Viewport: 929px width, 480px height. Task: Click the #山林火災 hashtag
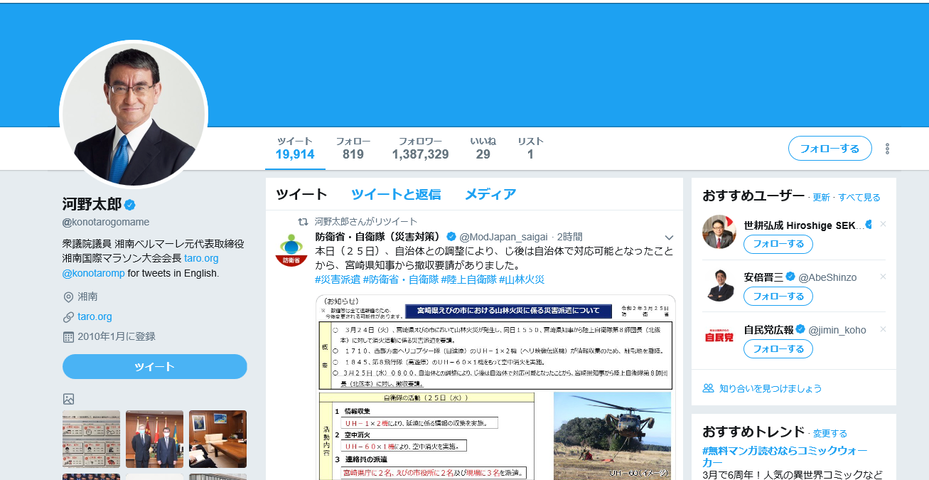(522, 279)
